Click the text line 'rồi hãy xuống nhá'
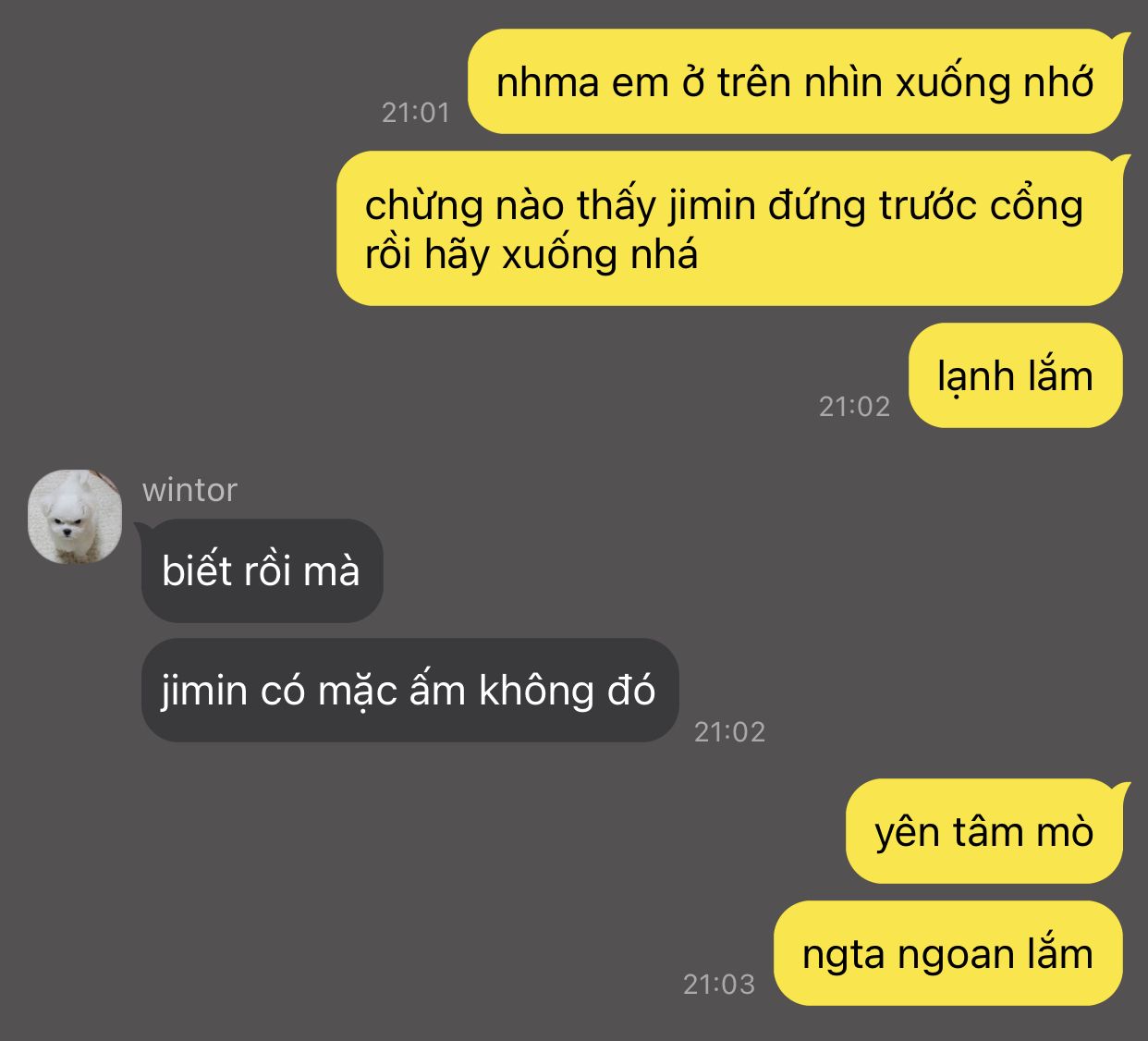 pos(531,254)
